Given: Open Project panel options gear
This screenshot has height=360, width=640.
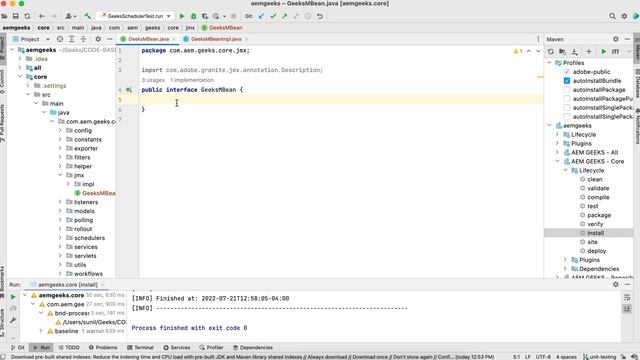Looking at the screenshot, I should pyautogui.click(x=98, y=39).
